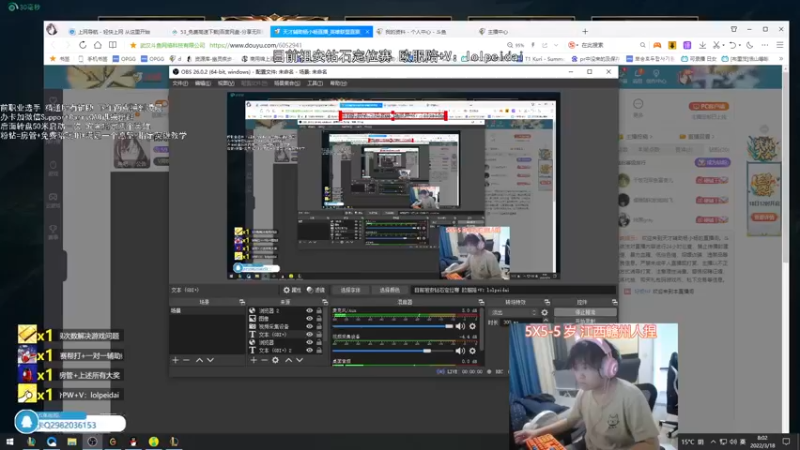Open transition properties gear icon

point(544,312)
